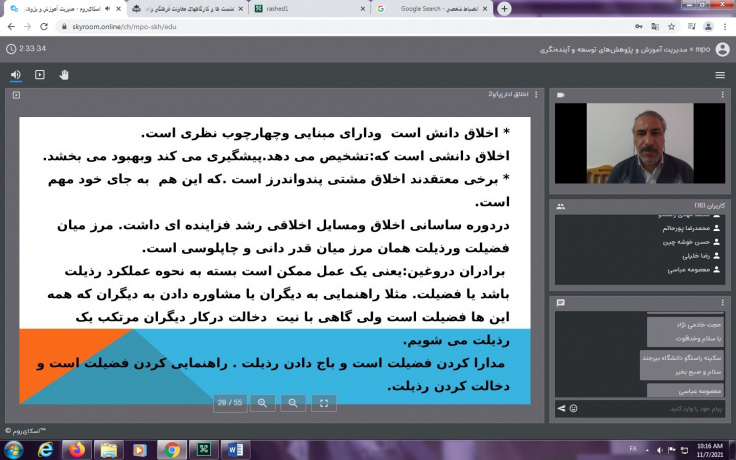Zoom out on the presentation slide

click(293, 403)
